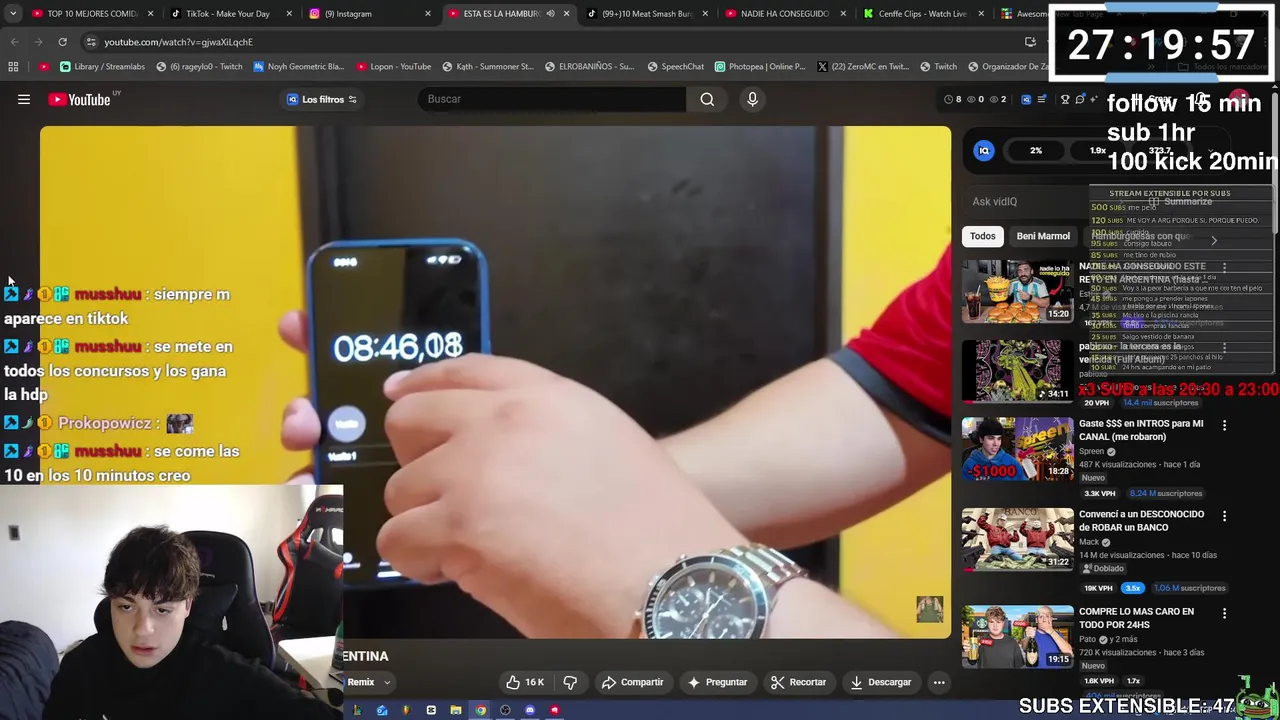Open Gaste $$$ en INTROS video thumbnail

(1018, 449)
